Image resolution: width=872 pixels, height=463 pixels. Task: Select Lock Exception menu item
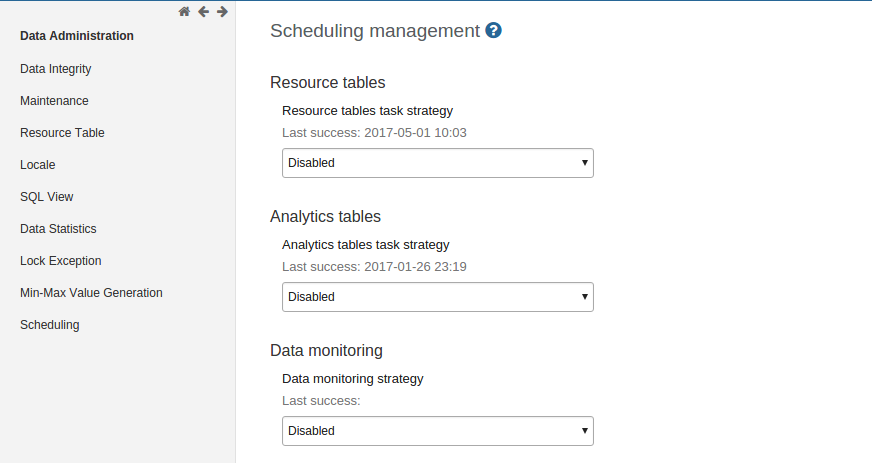click(x=61, y=261)
